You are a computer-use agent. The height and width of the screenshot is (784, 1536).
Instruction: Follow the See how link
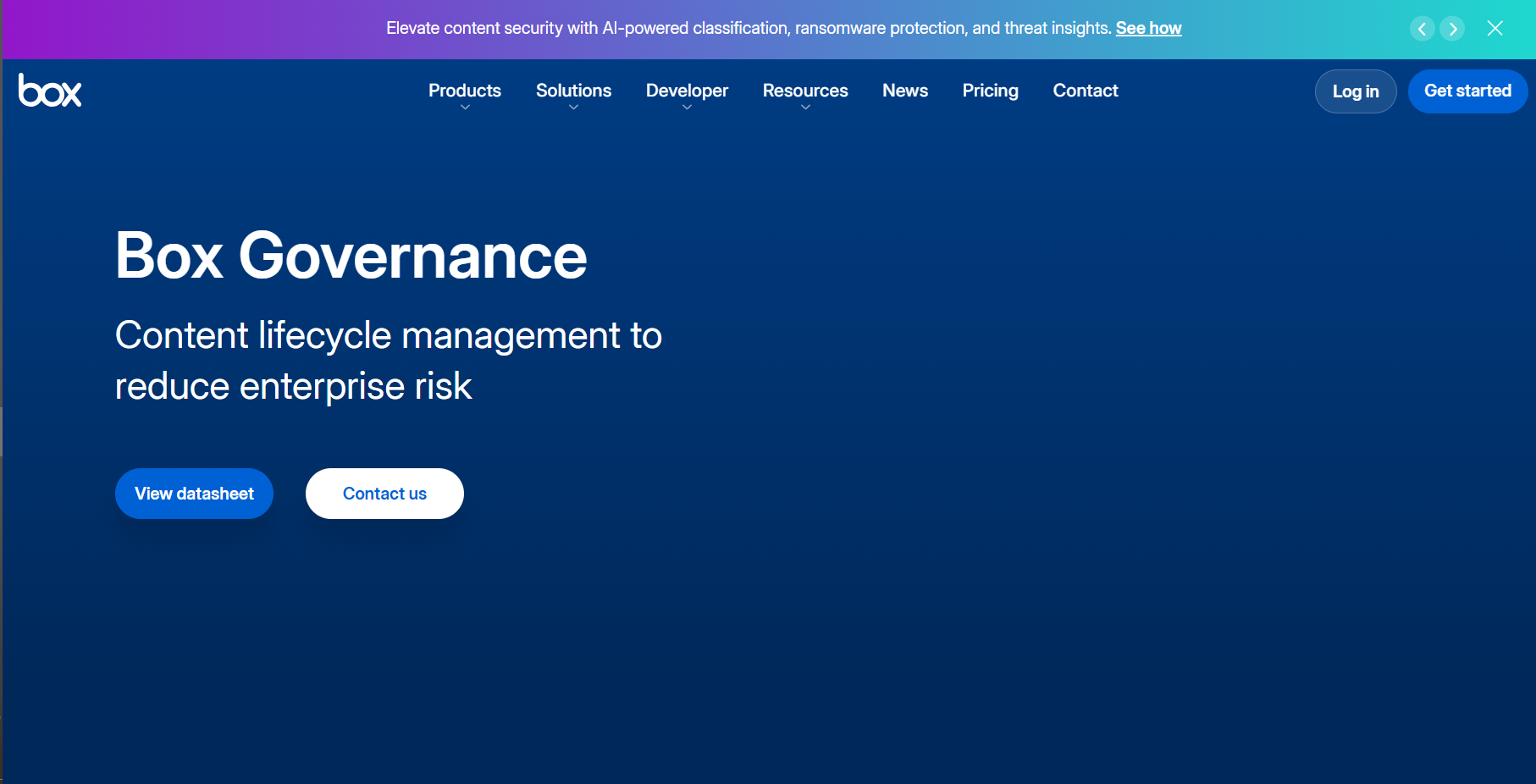click(1148, 28)
